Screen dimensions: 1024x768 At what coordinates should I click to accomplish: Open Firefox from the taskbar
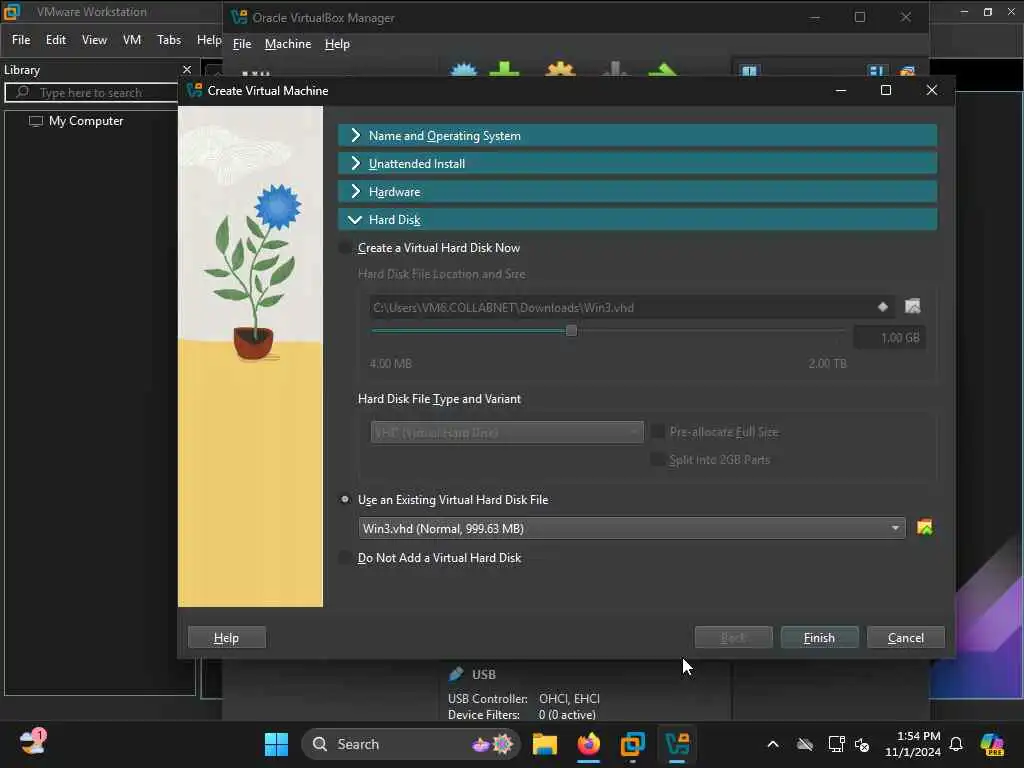[588, 744]
